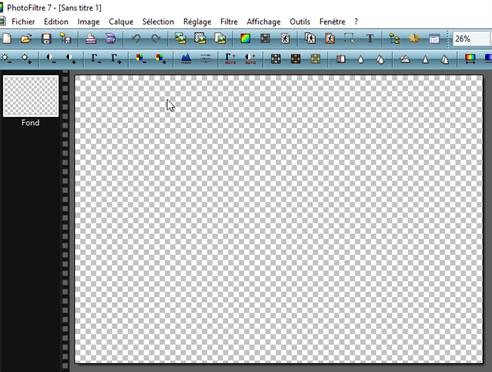Apply the sepia old-photo filter icon

click(x=295, y=59)
